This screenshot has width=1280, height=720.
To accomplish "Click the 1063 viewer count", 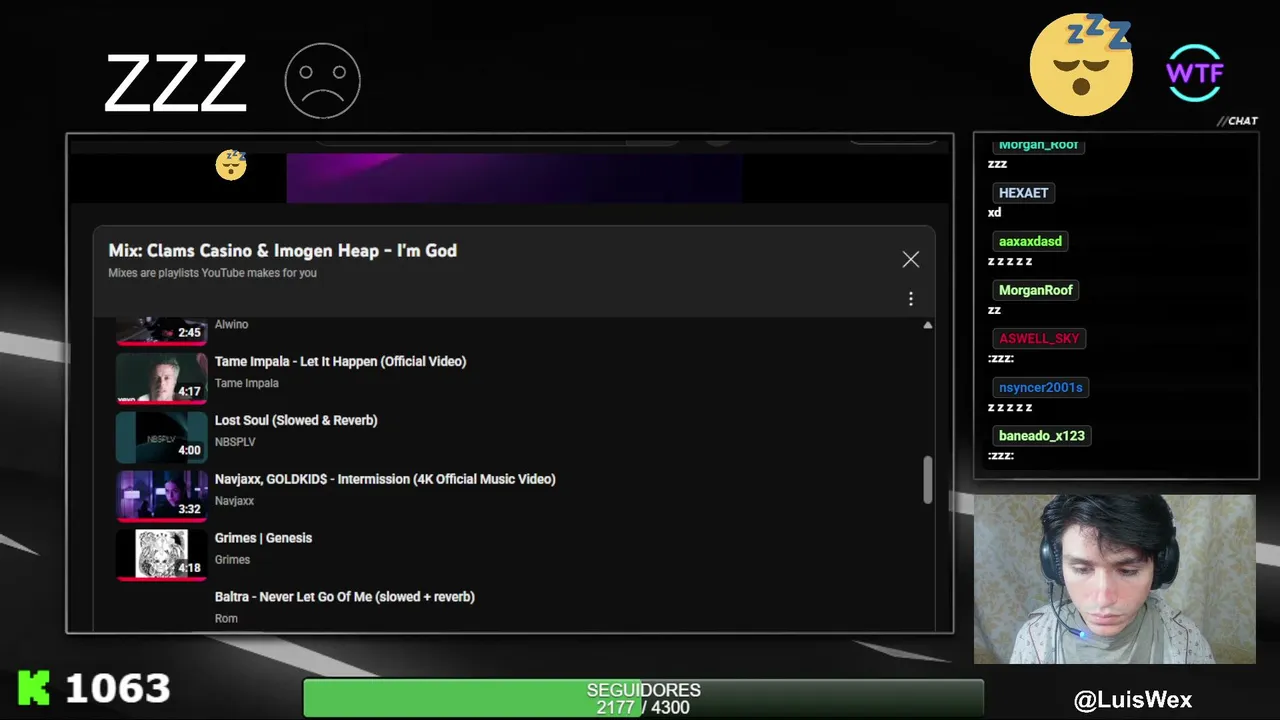I will click(x=118, y=688).
